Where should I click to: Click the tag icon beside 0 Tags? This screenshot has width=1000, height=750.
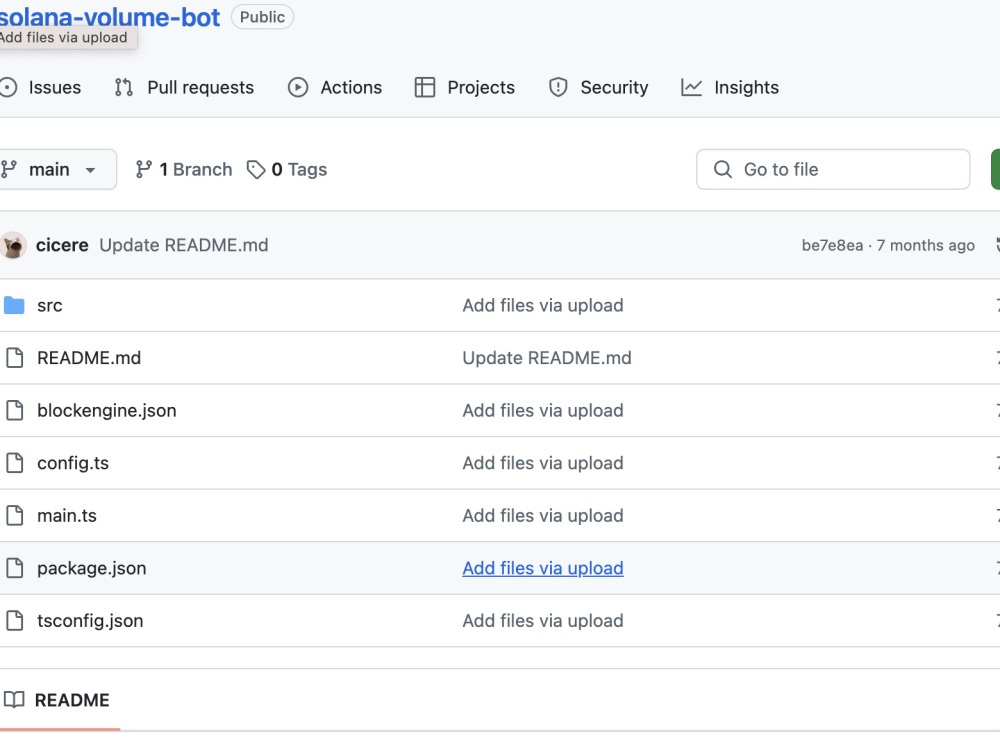(256, 170)
